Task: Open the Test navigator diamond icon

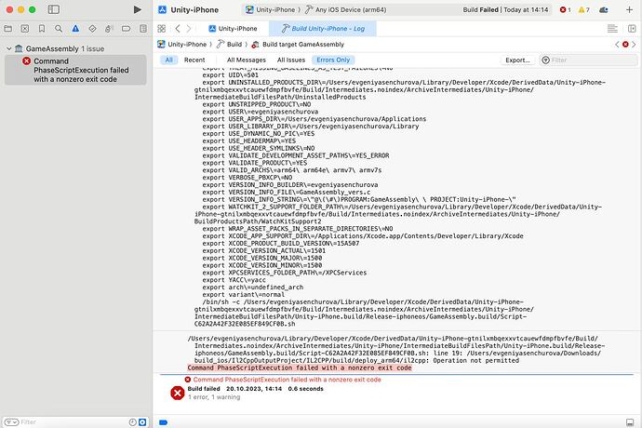Action: click(x=93, y=28)
